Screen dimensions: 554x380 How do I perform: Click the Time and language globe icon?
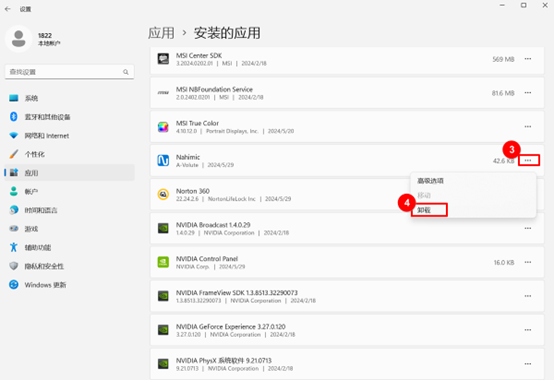click(x=13, y=210)
